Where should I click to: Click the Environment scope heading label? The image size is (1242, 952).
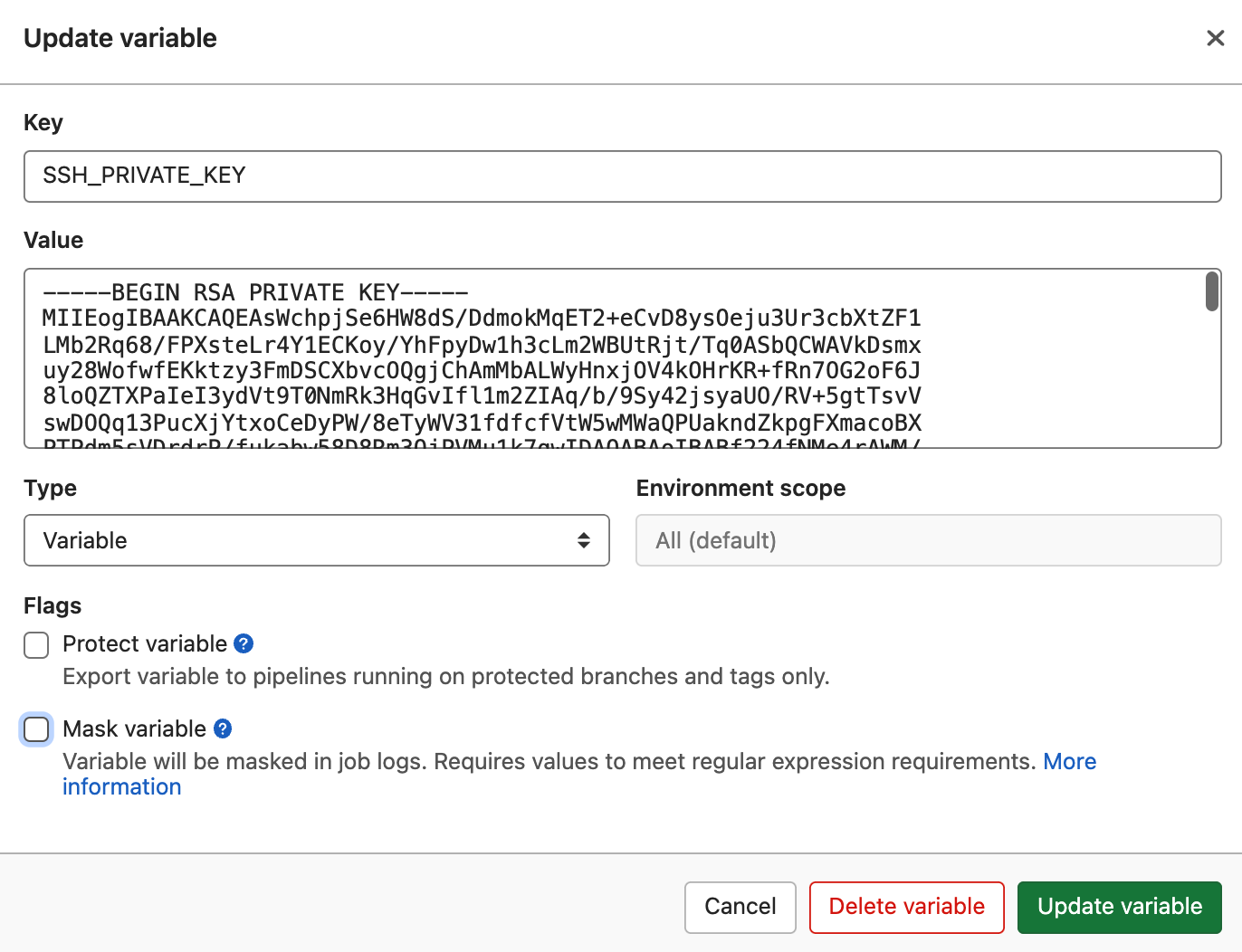[x=740, y=489]
